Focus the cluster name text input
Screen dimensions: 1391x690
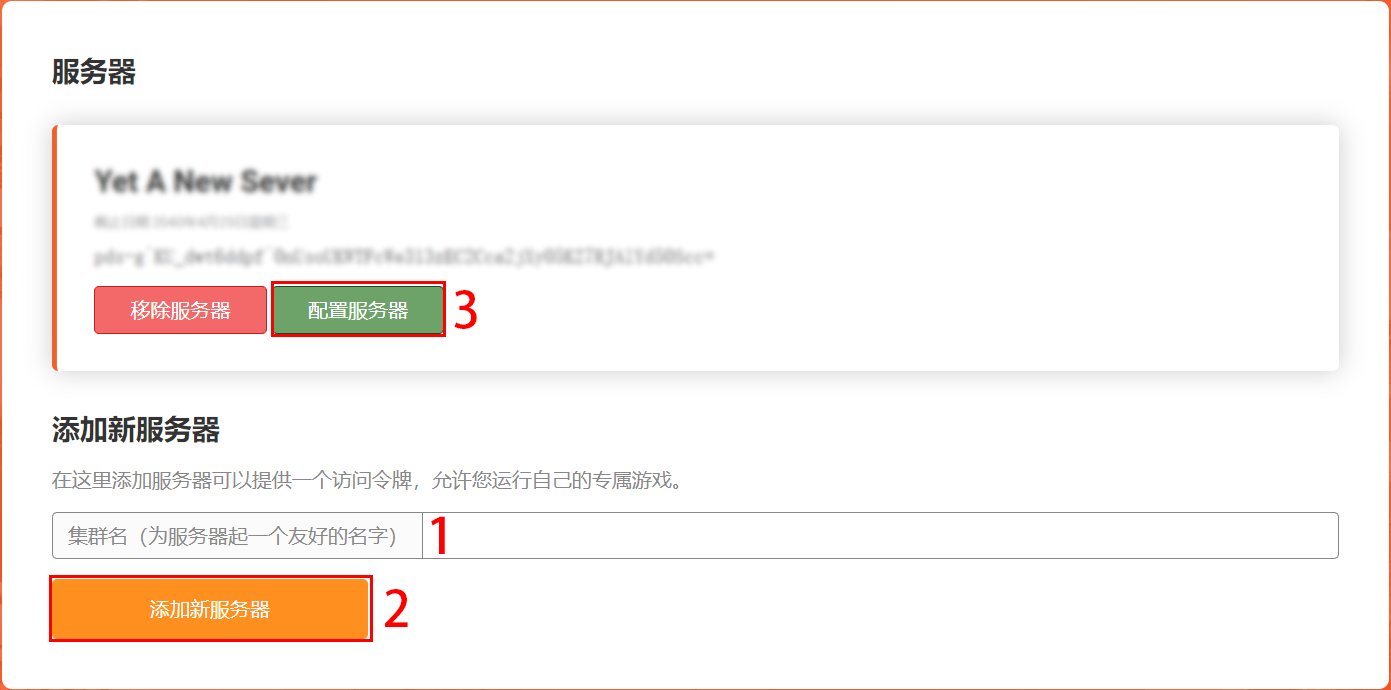[880, 536]
